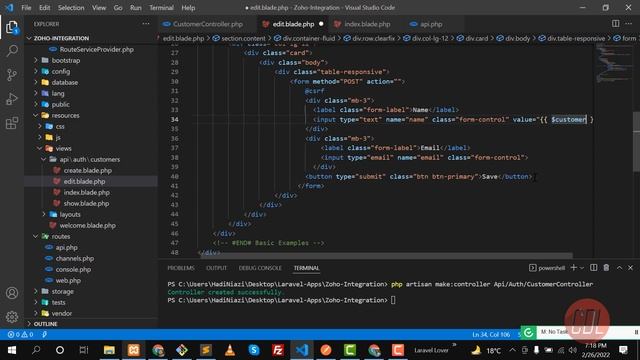
Task: Open the Explorer view in activity bar
Action: pos(12,27)
